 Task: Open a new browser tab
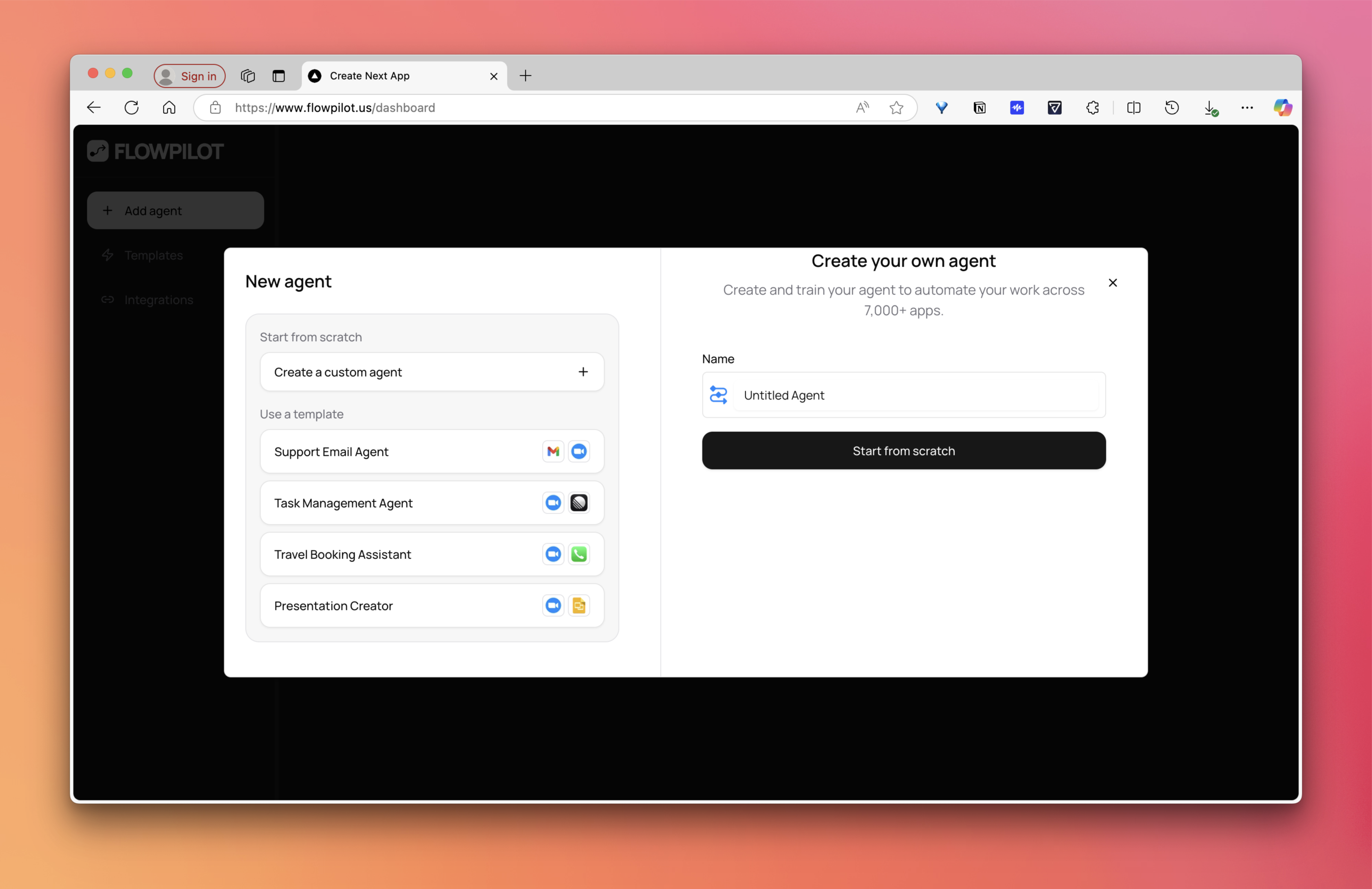coord(525,76)
